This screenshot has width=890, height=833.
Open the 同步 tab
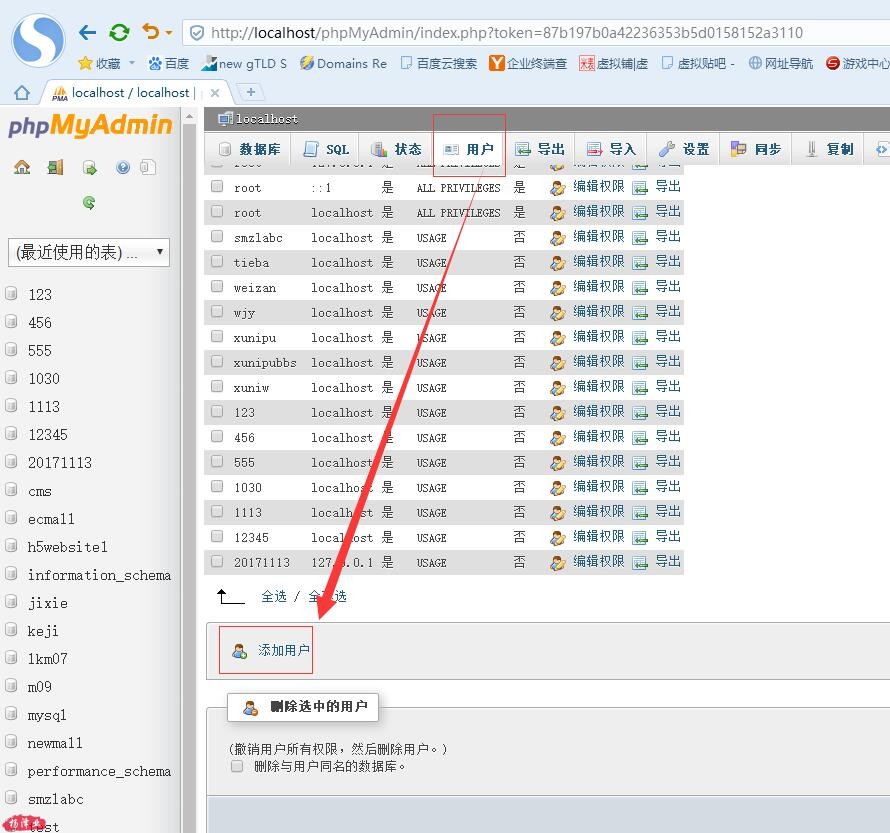click(x=756, y=149)
